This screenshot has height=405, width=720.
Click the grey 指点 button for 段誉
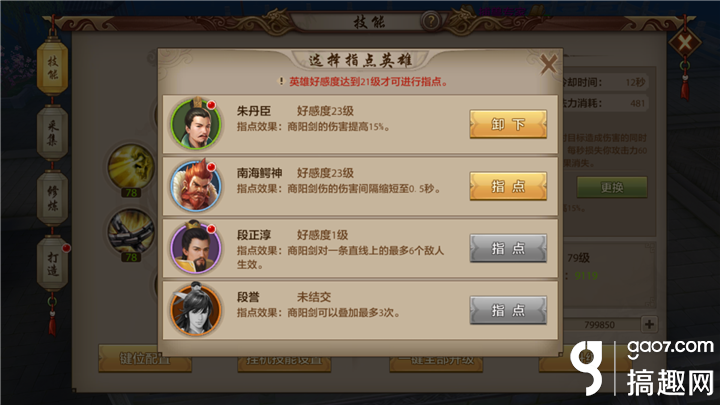[508, 310]
